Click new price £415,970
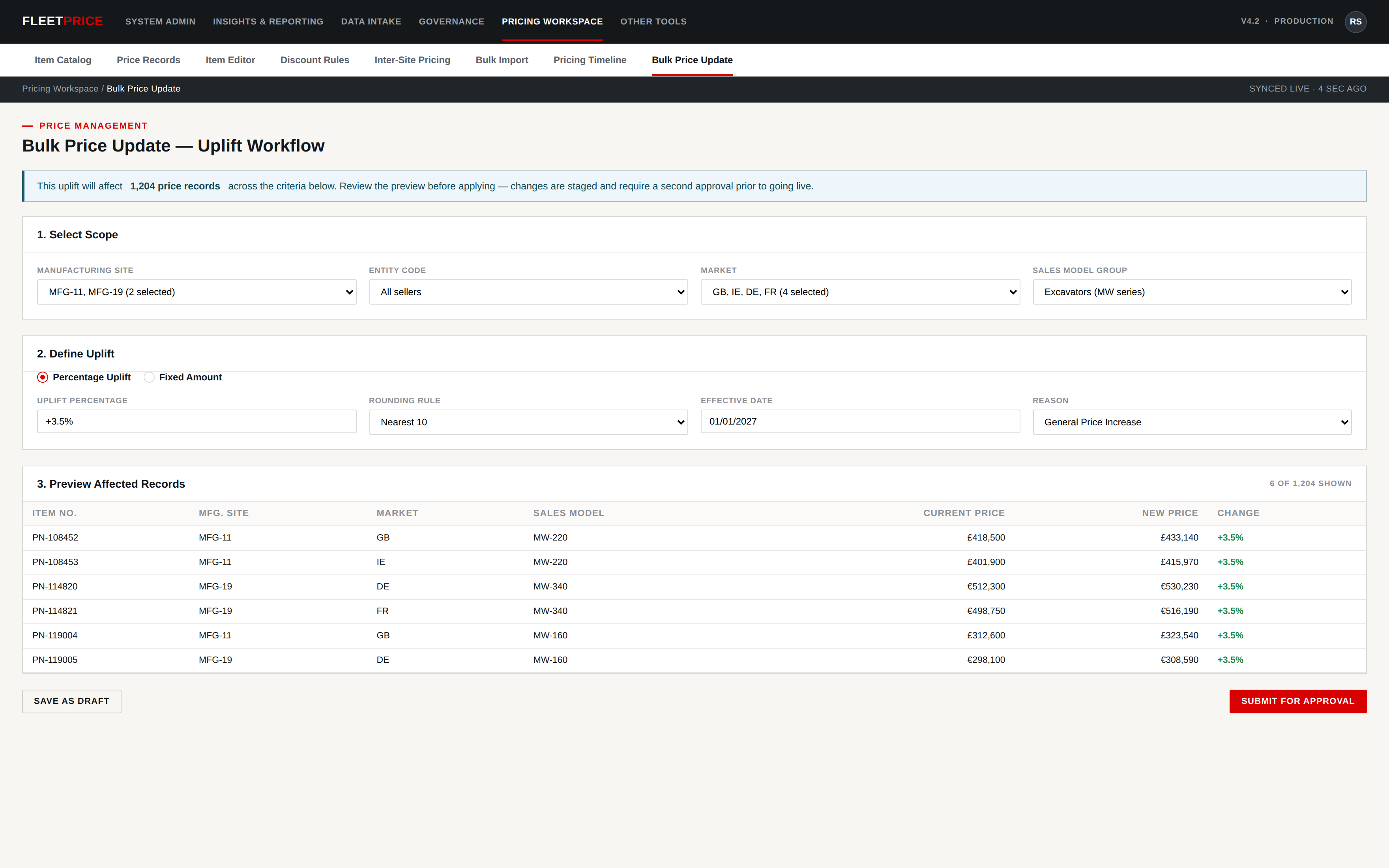This screenshot has height=868, width=1389. [x=1179, y=562]
